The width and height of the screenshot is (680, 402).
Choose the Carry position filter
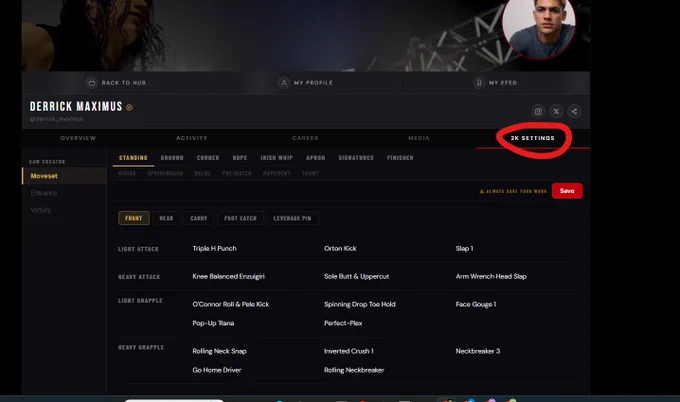coord(199,218)
